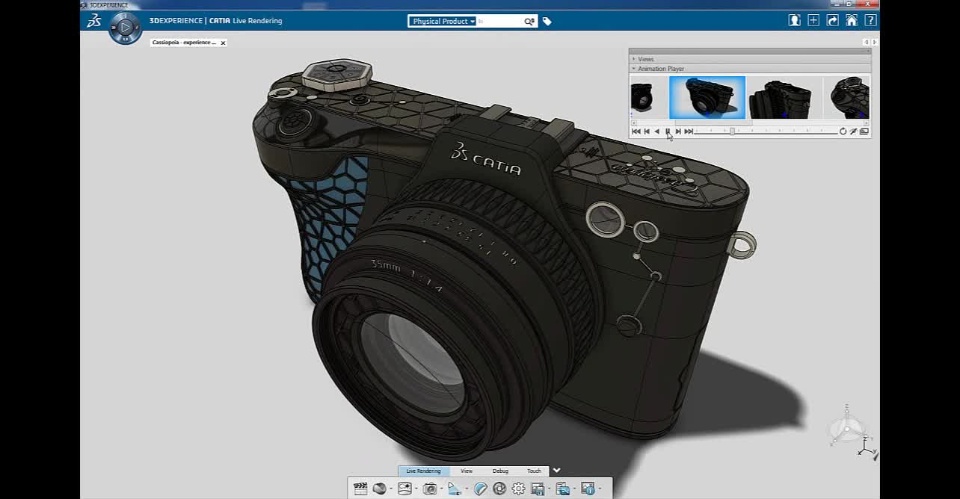The width and height of the screenshot is (960, 499).
Task: Switch to the Debug tab
Action: [500, 471]
